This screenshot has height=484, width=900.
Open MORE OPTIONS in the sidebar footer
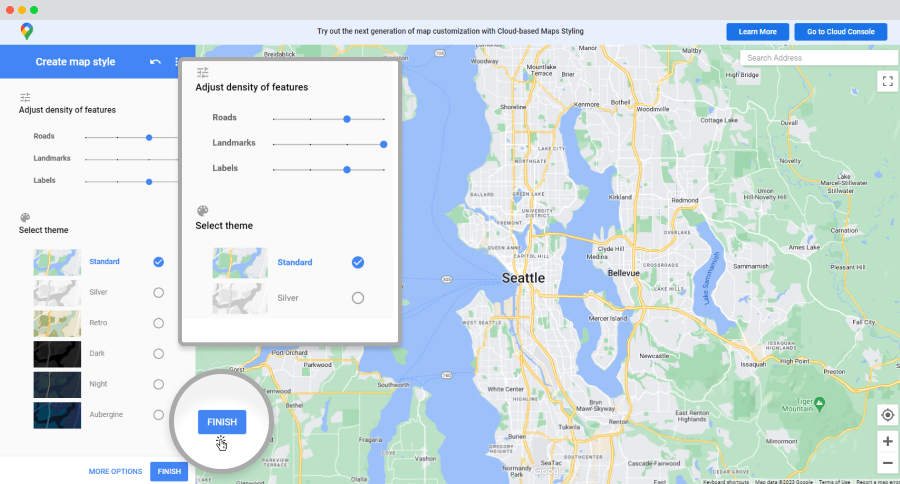point(115,471)
